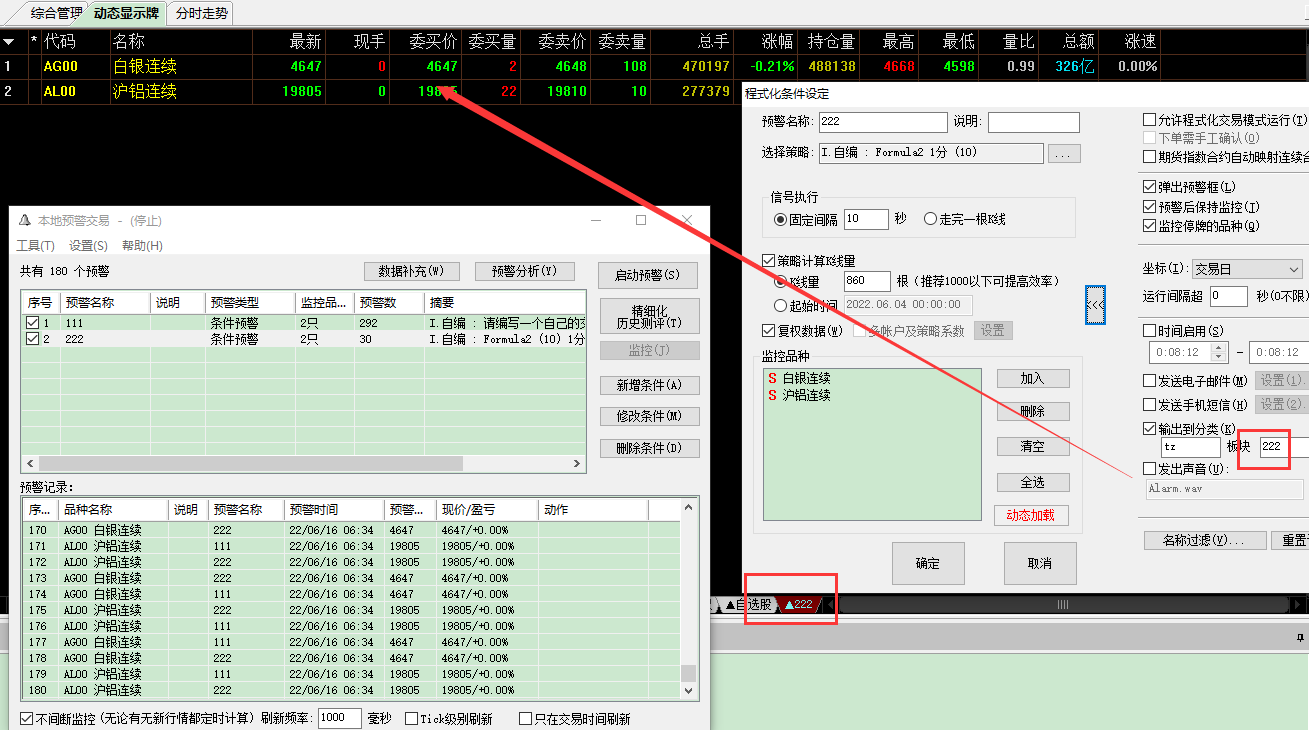Click the bottom tab bar horizontal scrollbar thumb
1309x730 pixels.
1062,605
